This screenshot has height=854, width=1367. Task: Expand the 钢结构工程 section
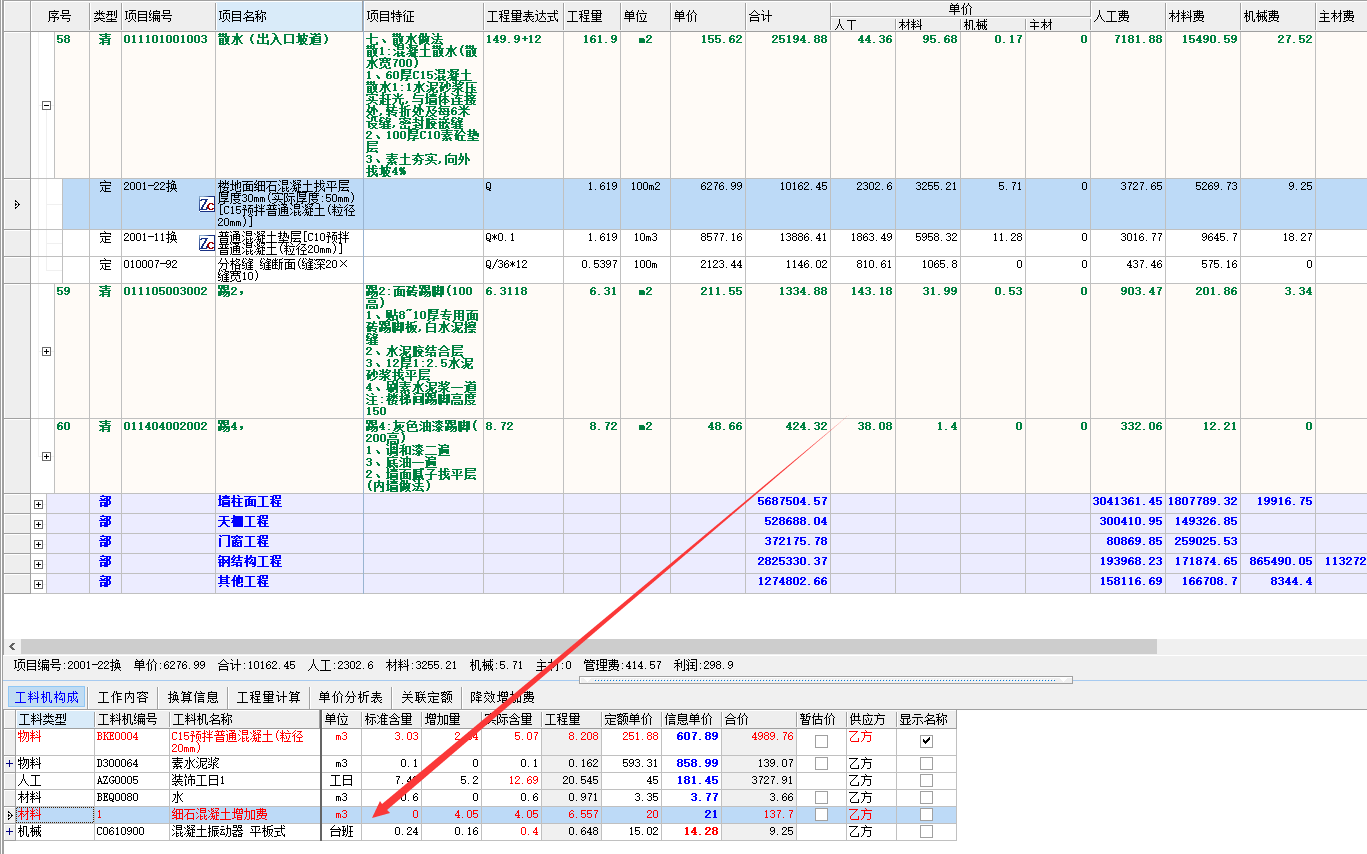coord(38,564)
